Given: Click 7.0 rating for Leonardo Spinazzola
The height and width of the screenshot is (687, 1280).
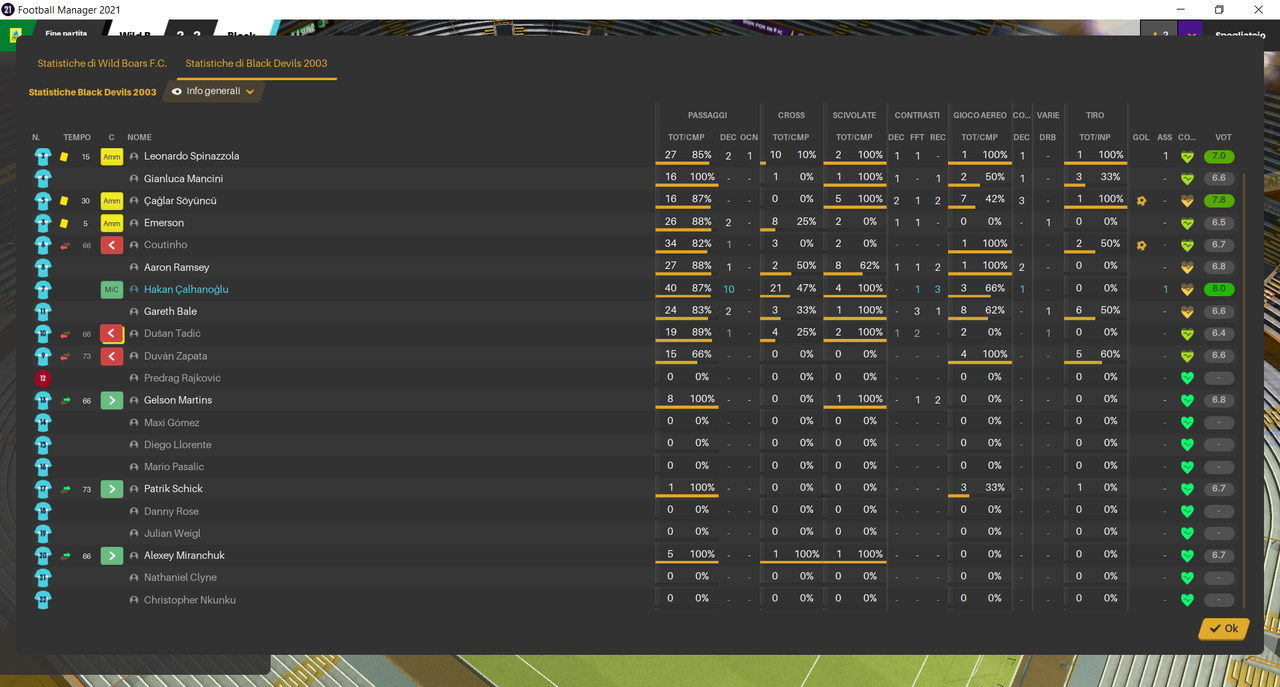Looking at the screenshot, I should [1219, 157].
